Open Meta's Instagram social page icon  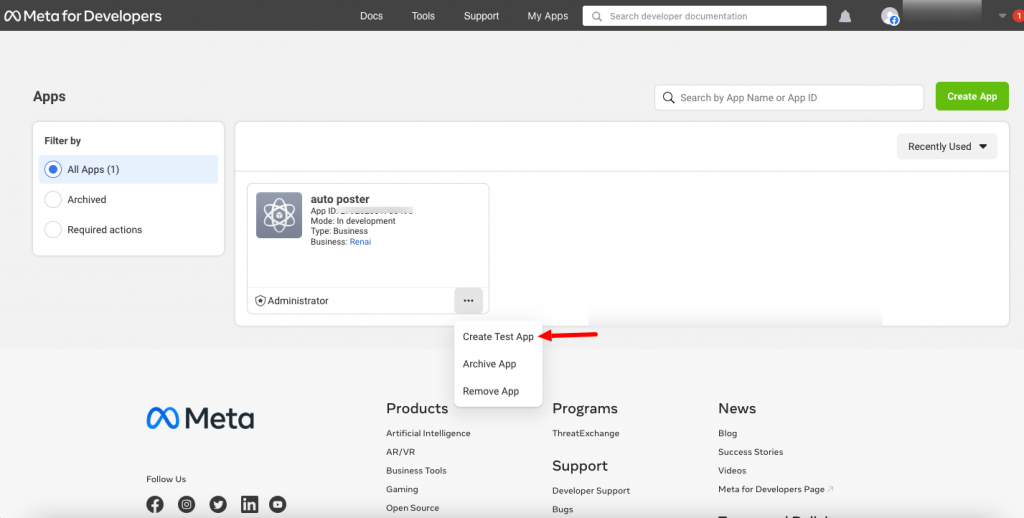coord(186,504)
